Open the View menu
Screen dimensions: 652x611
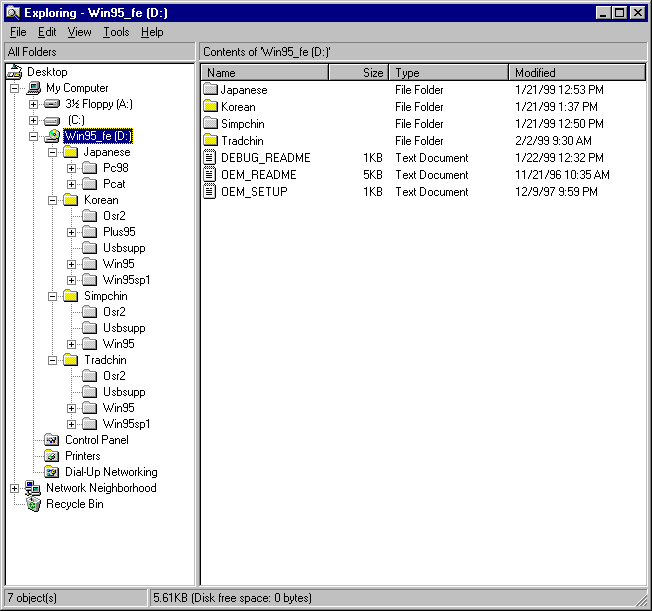[x=79, y=32]
